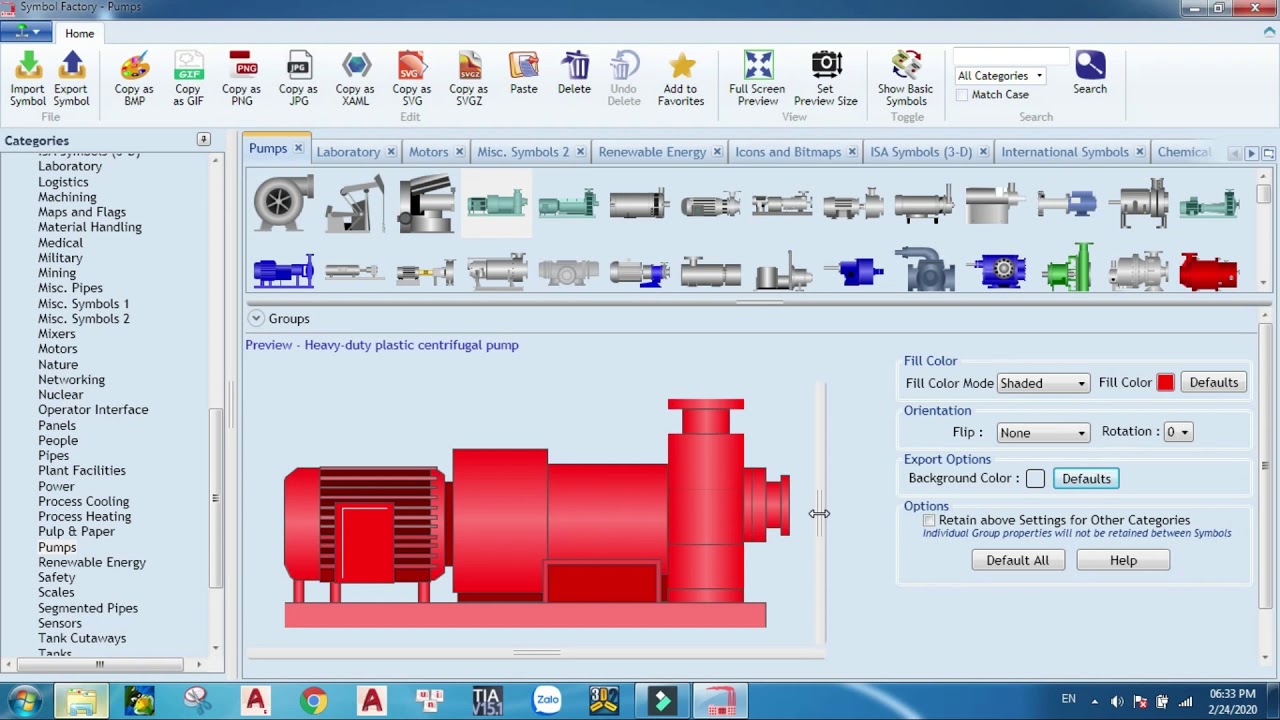1280x720 pixels.
Task: Click the Delete trash icon
Action: [x=575, y=74]
